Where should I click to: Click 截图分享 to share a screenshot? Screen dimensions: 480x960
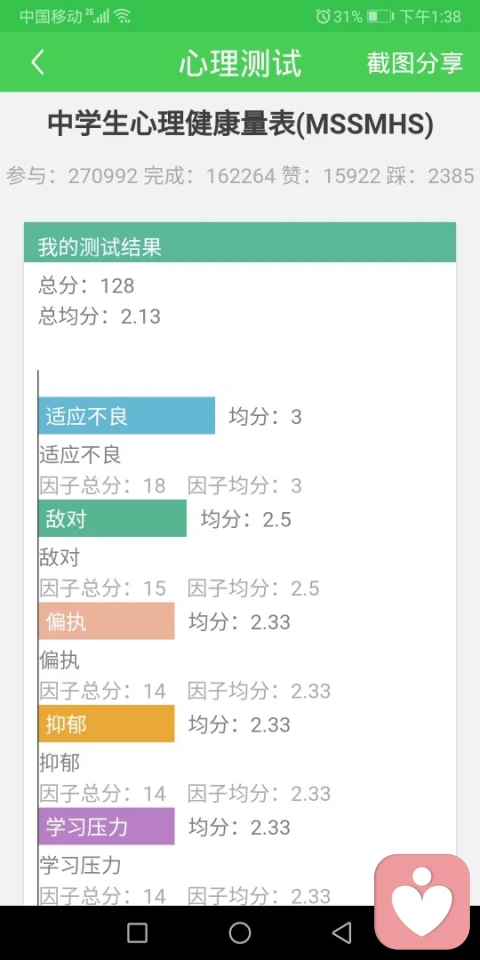tap(415, 62)
